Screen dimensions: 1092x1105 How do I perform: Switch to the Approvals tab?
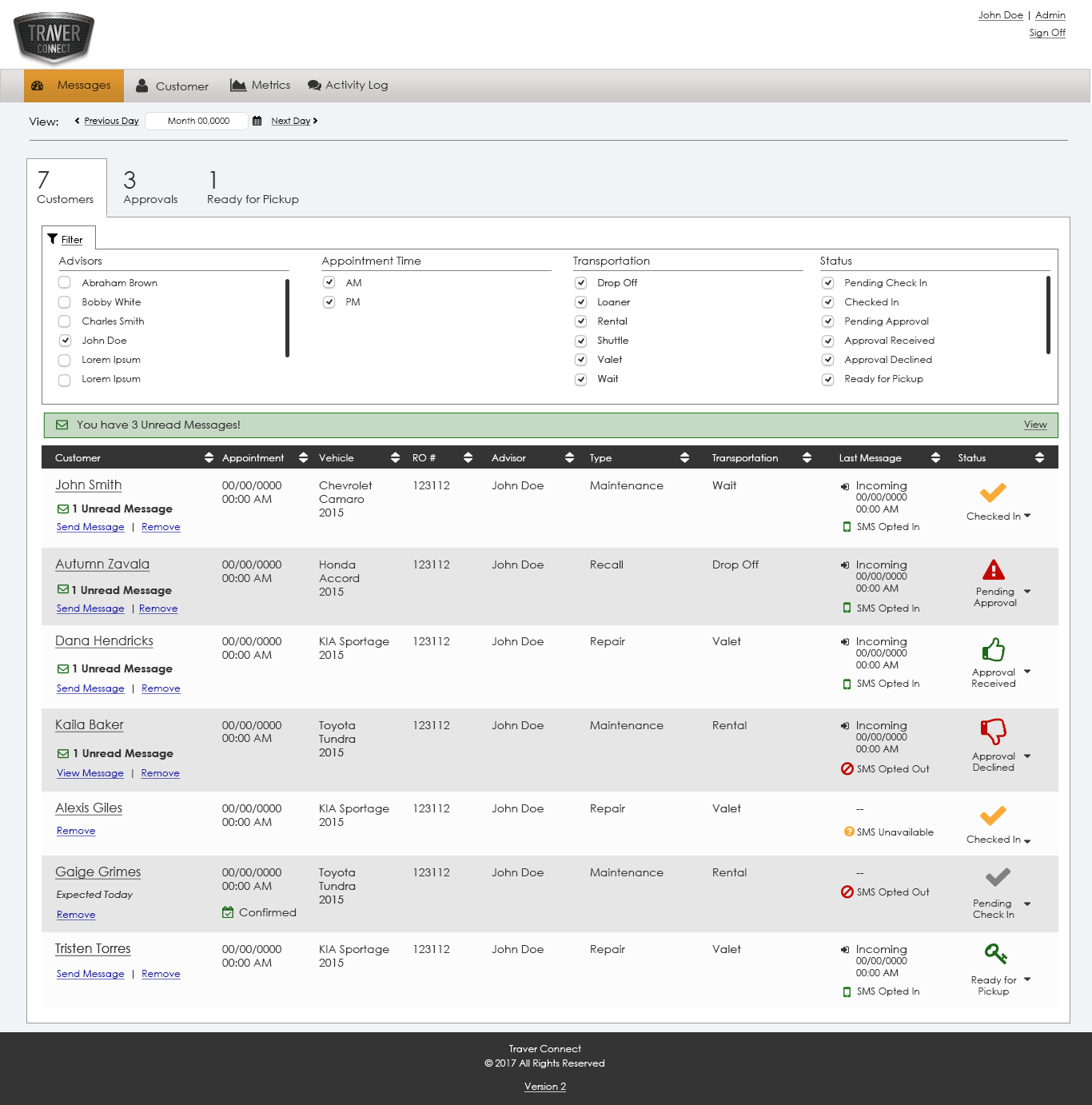coord(150,188)
